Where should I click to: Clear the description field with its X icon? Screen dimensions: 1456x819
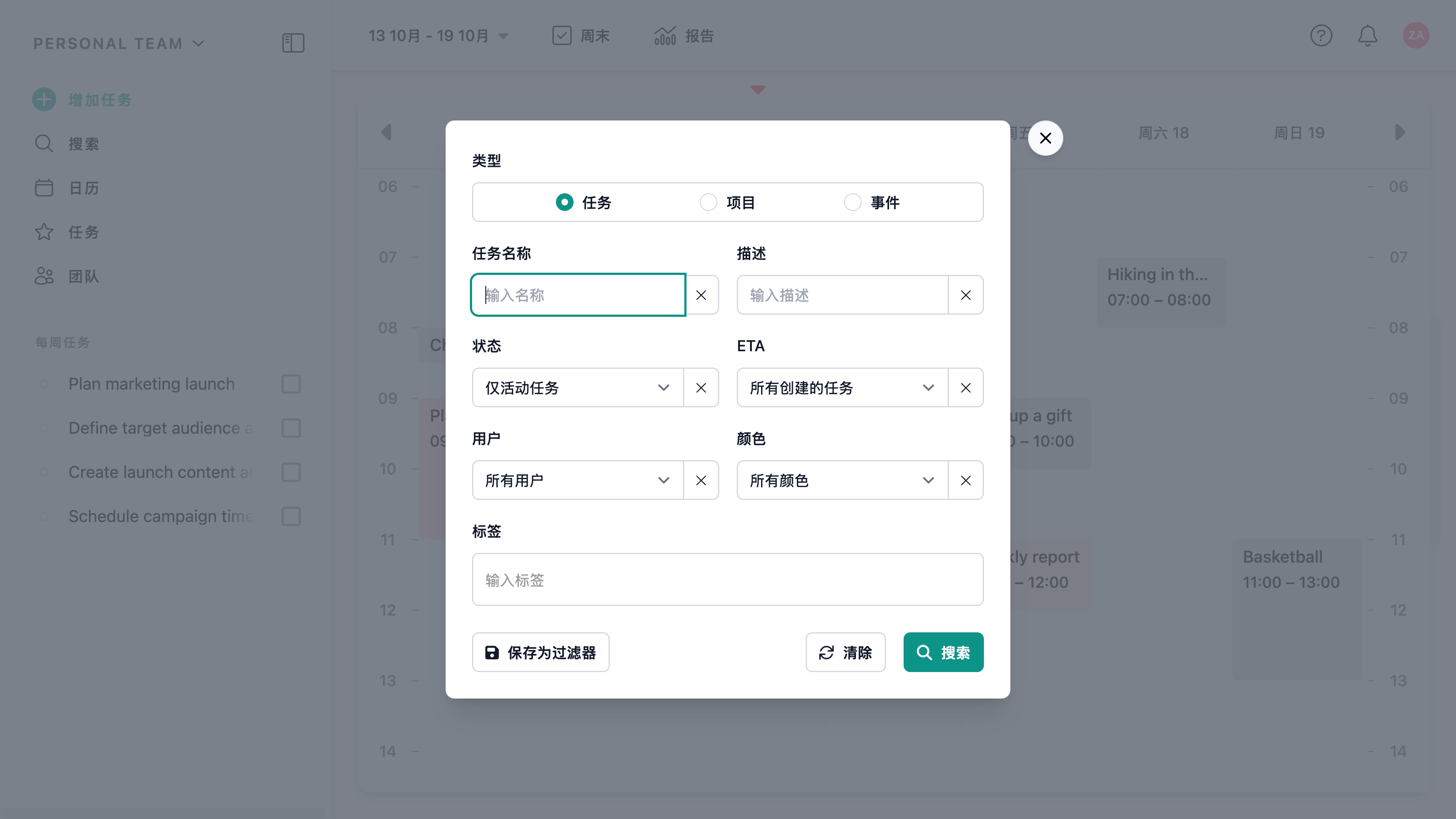point(965,295)
